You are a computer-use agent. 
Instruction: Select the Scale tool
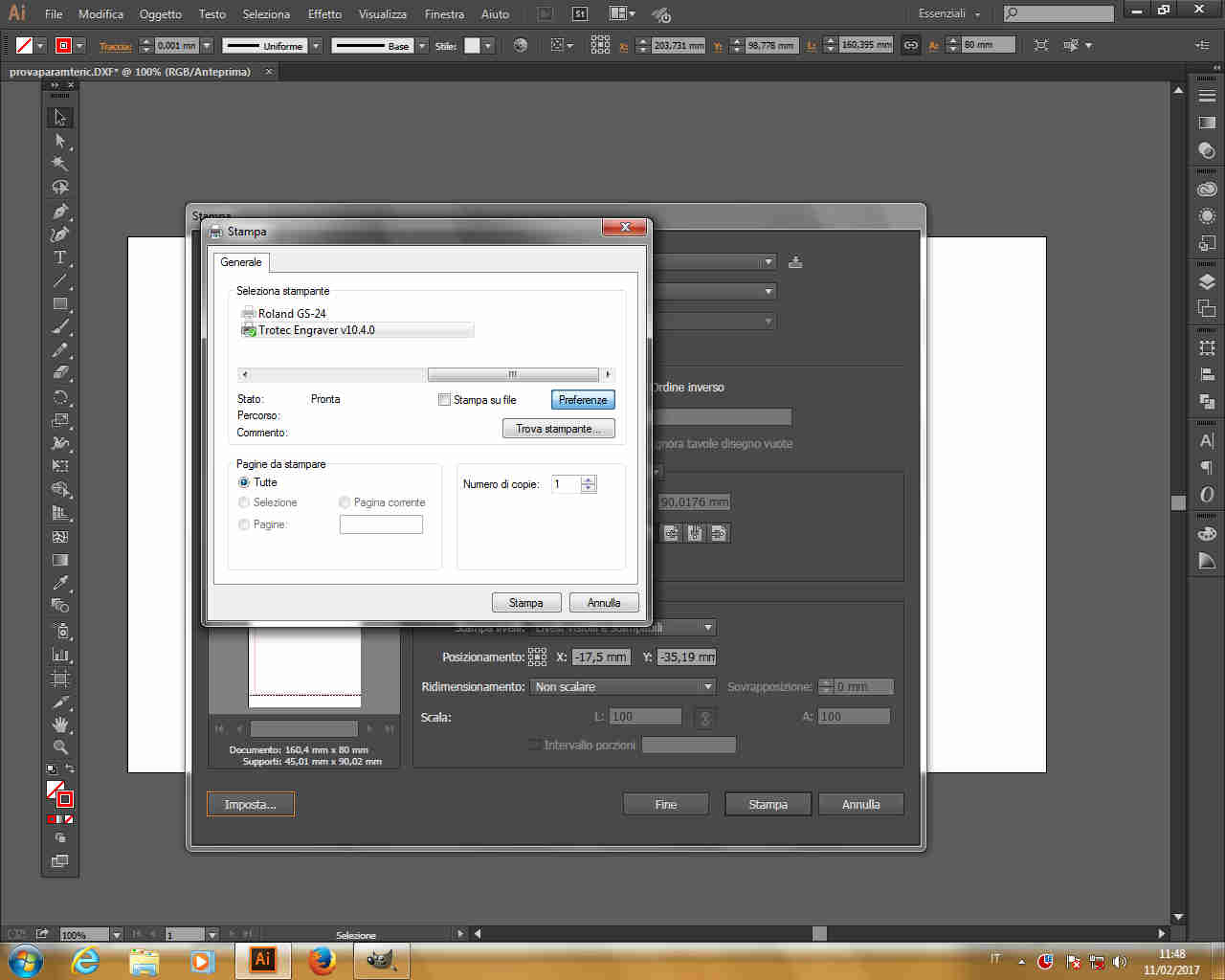[x=59, y=420]
